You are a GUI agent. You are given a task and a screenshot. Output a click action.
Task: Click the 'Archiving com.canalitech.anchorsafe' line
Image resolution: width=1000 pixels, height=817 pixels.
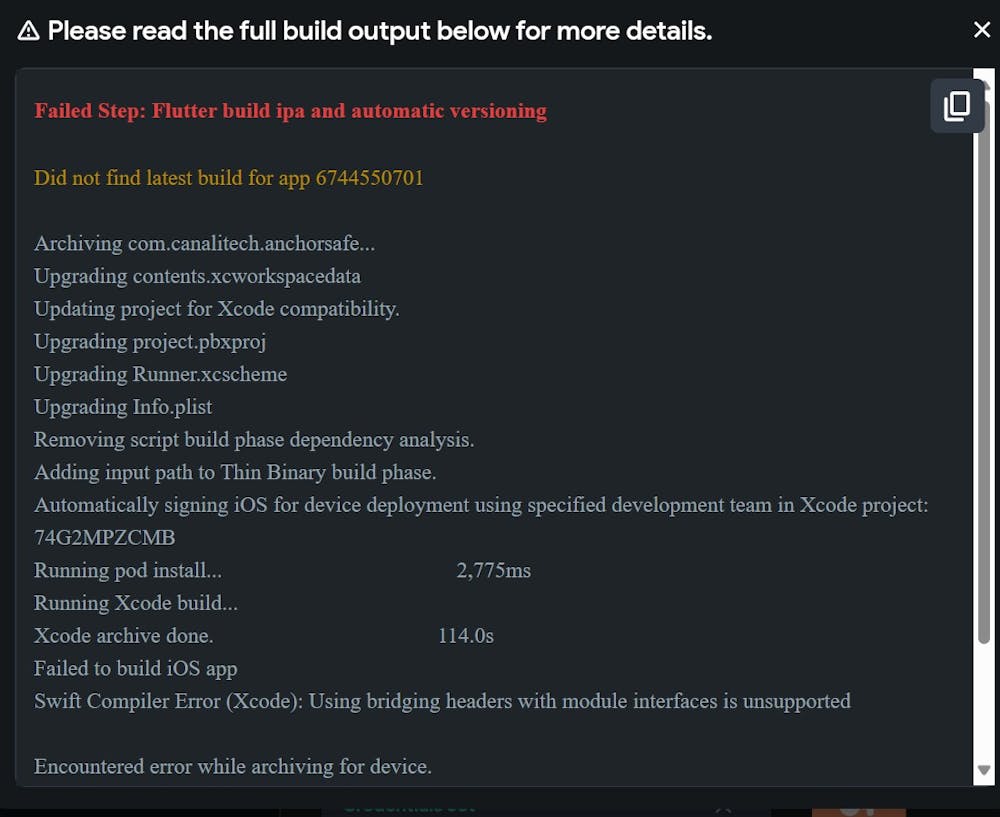pyautogui.click(x=204, y=243)
